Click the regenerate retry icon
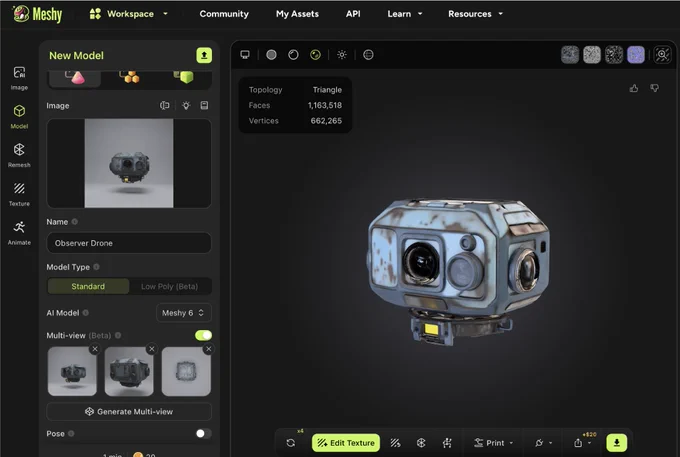This screenshot has height=457, width=680. (x=291, y=443)
